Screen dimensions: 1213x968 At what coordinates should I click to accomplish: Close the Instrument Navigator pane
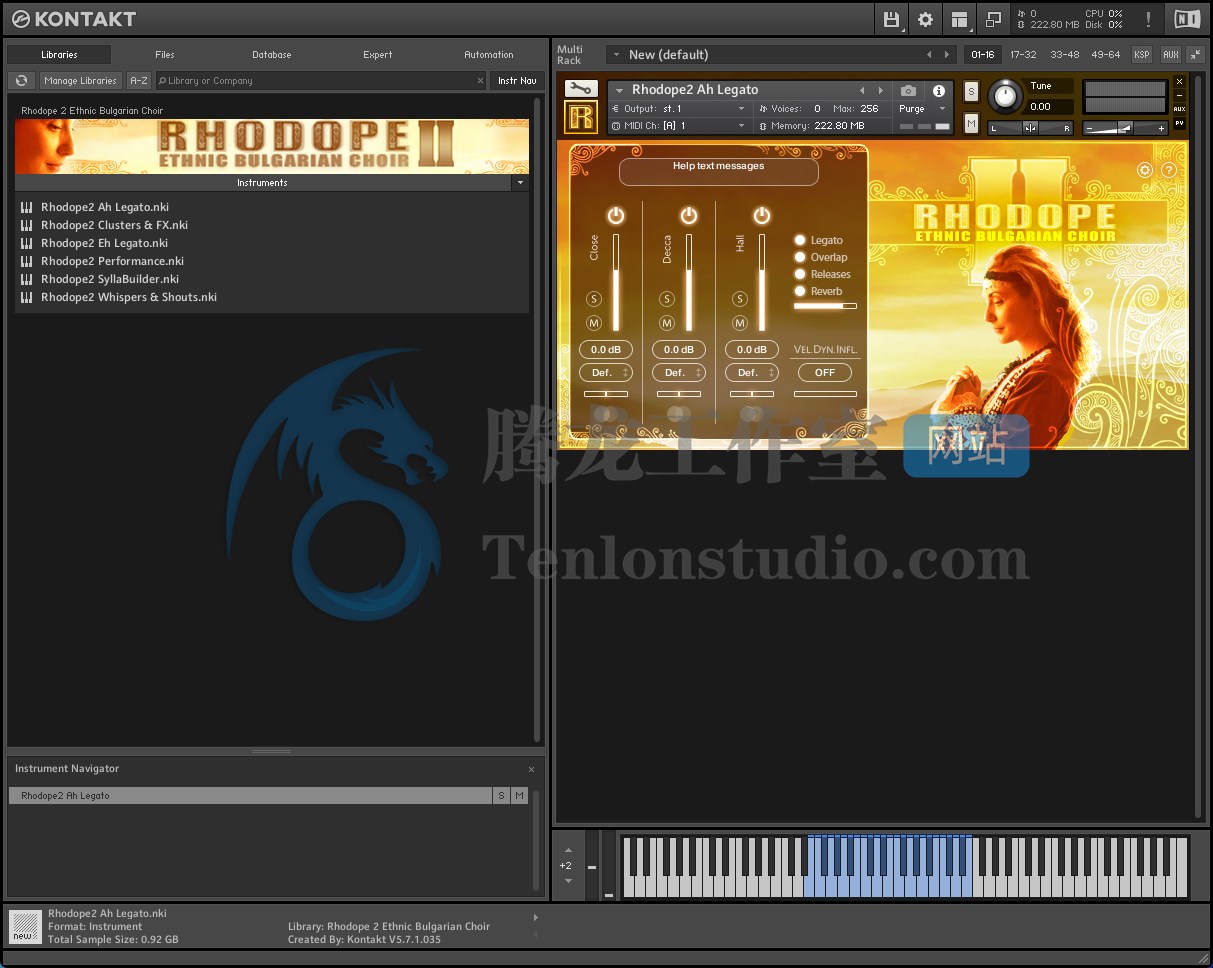point(531,769)
